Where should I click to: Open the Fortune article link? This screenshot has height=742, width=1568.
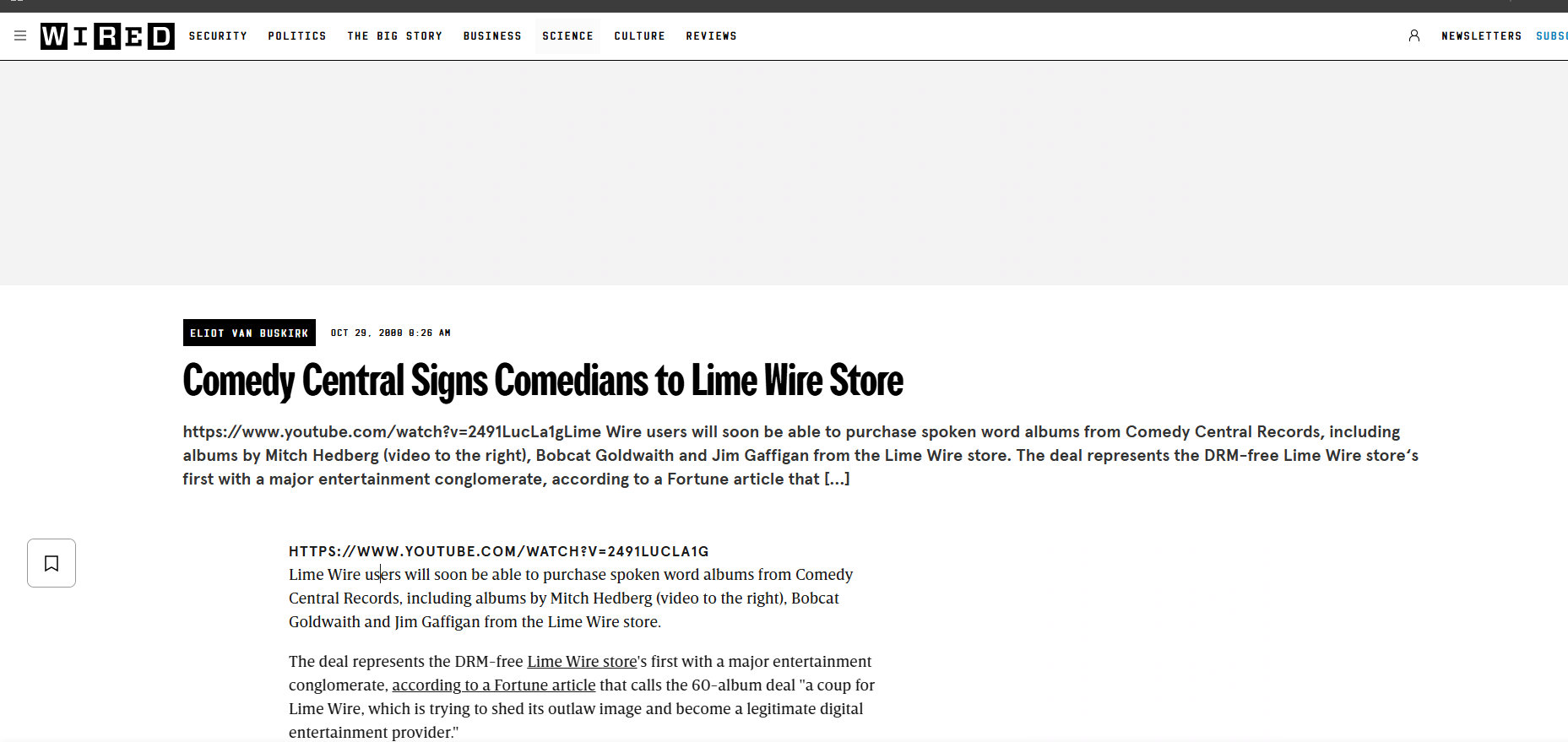pyautogui.click(x=493, y=685)
